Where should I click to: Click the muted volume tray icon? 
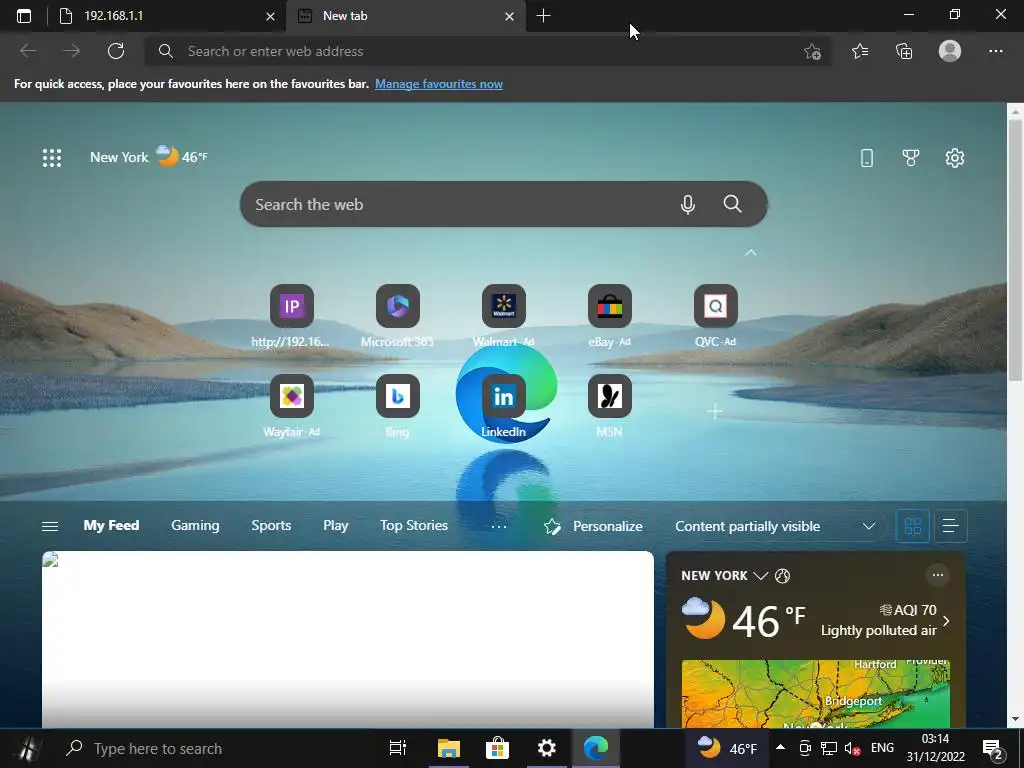(852, 748)
